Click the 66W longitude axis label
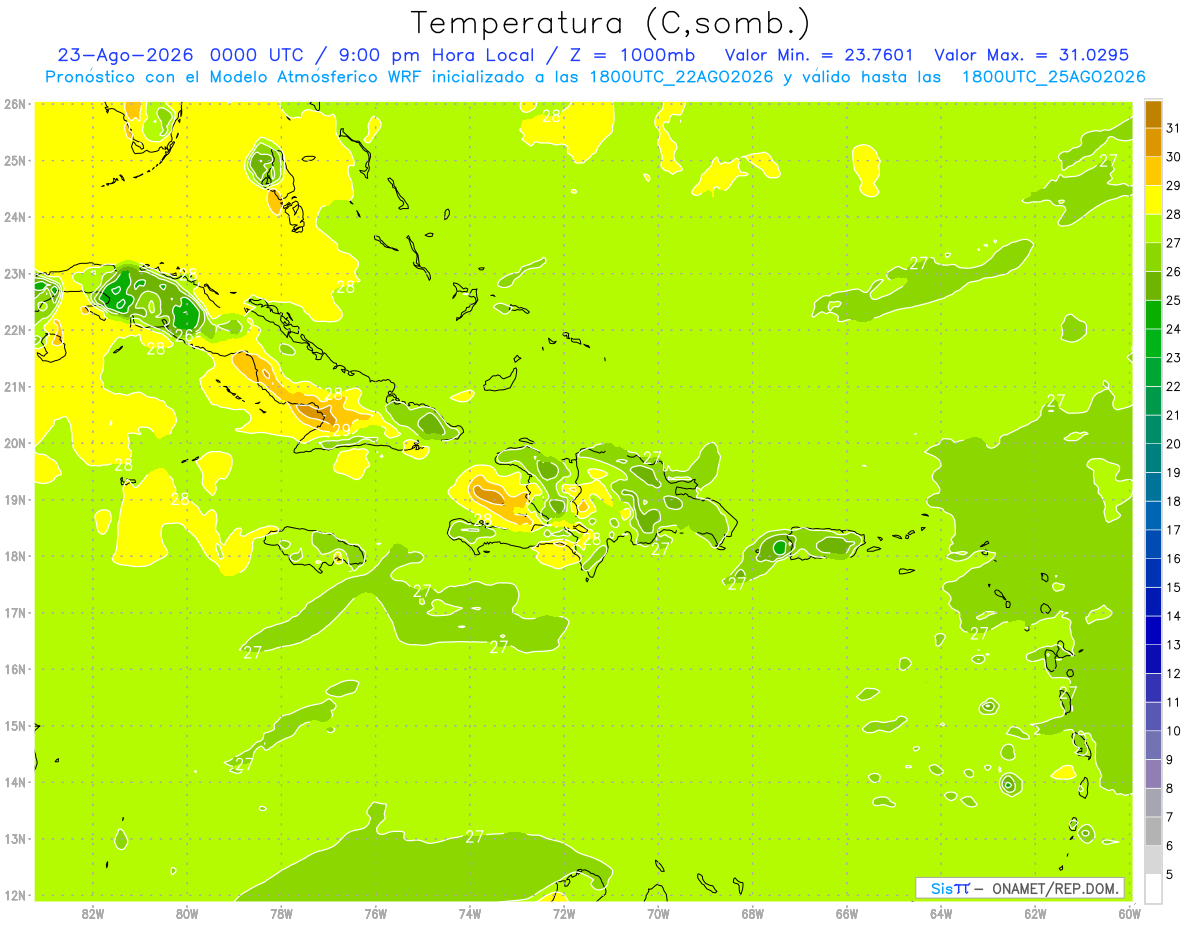 (x=847, y=912)
